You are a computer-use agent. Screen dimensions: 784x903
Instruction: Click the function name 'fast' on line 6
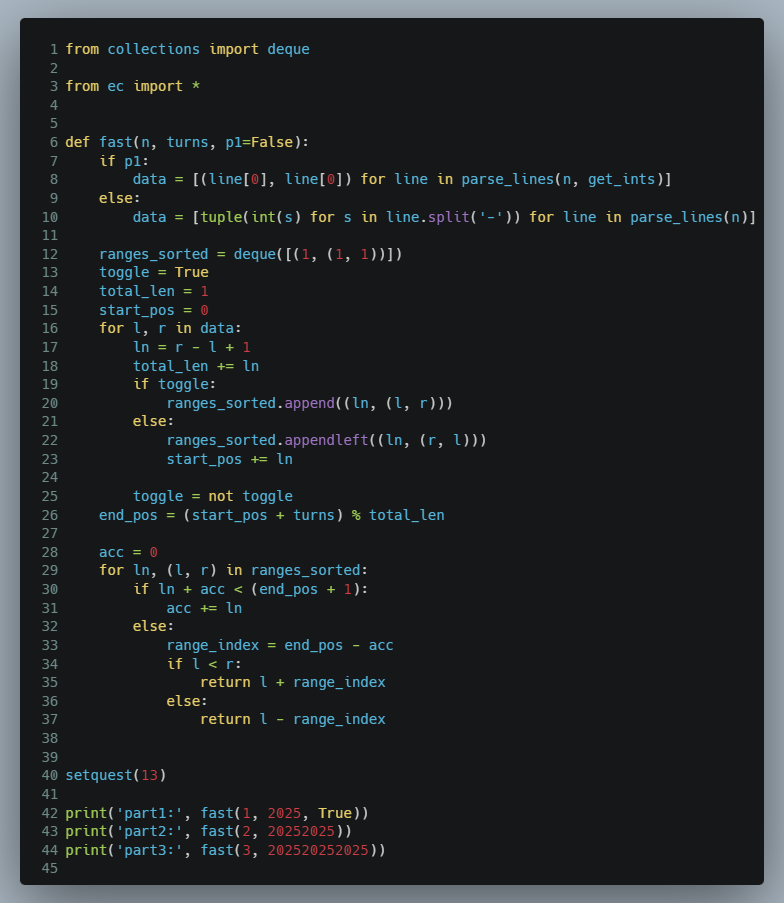(x=116, y=142)
